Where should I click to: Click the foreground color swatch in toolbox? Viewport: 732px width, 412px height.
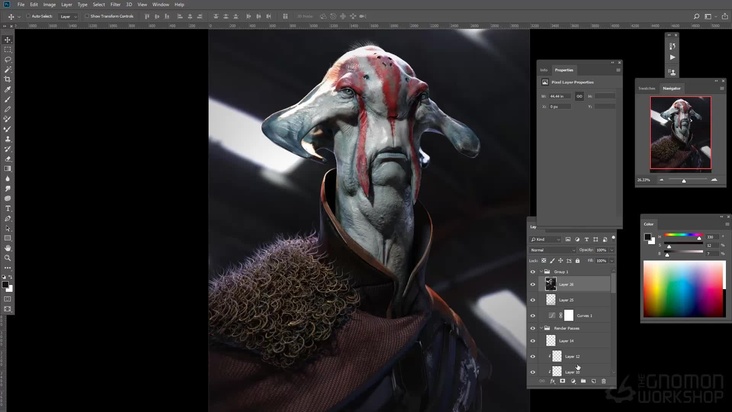coord(5,284)
